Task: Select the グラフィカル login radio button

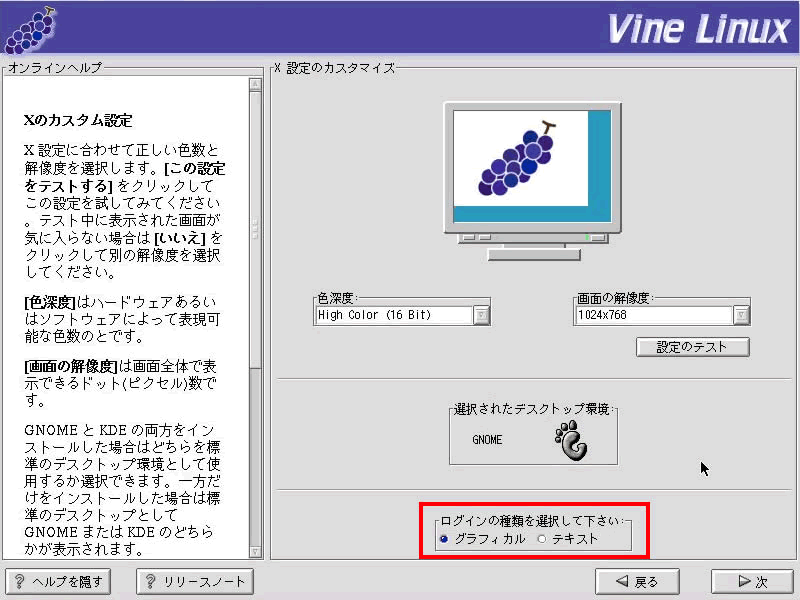Action: click(444, 539)
